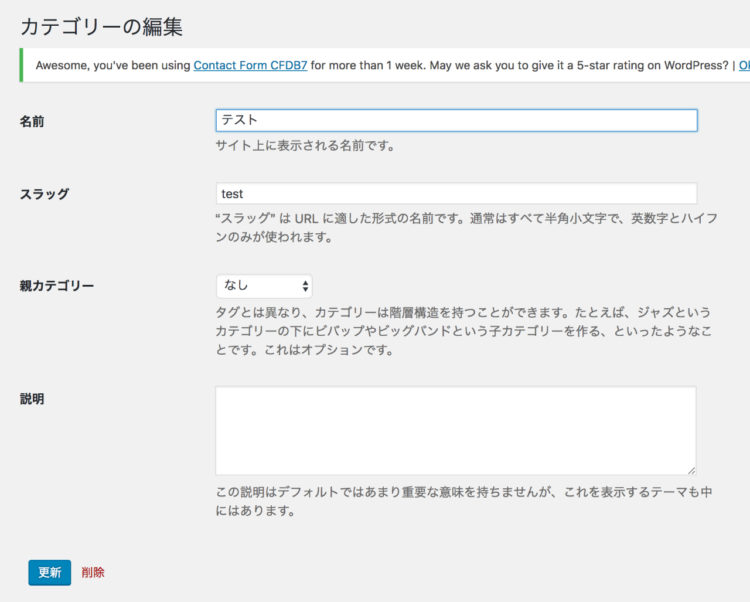Click the 5-star rating notice text
The height and width of the screenshot is (602, 750).
pyautogui.click(x=520, y=66)
